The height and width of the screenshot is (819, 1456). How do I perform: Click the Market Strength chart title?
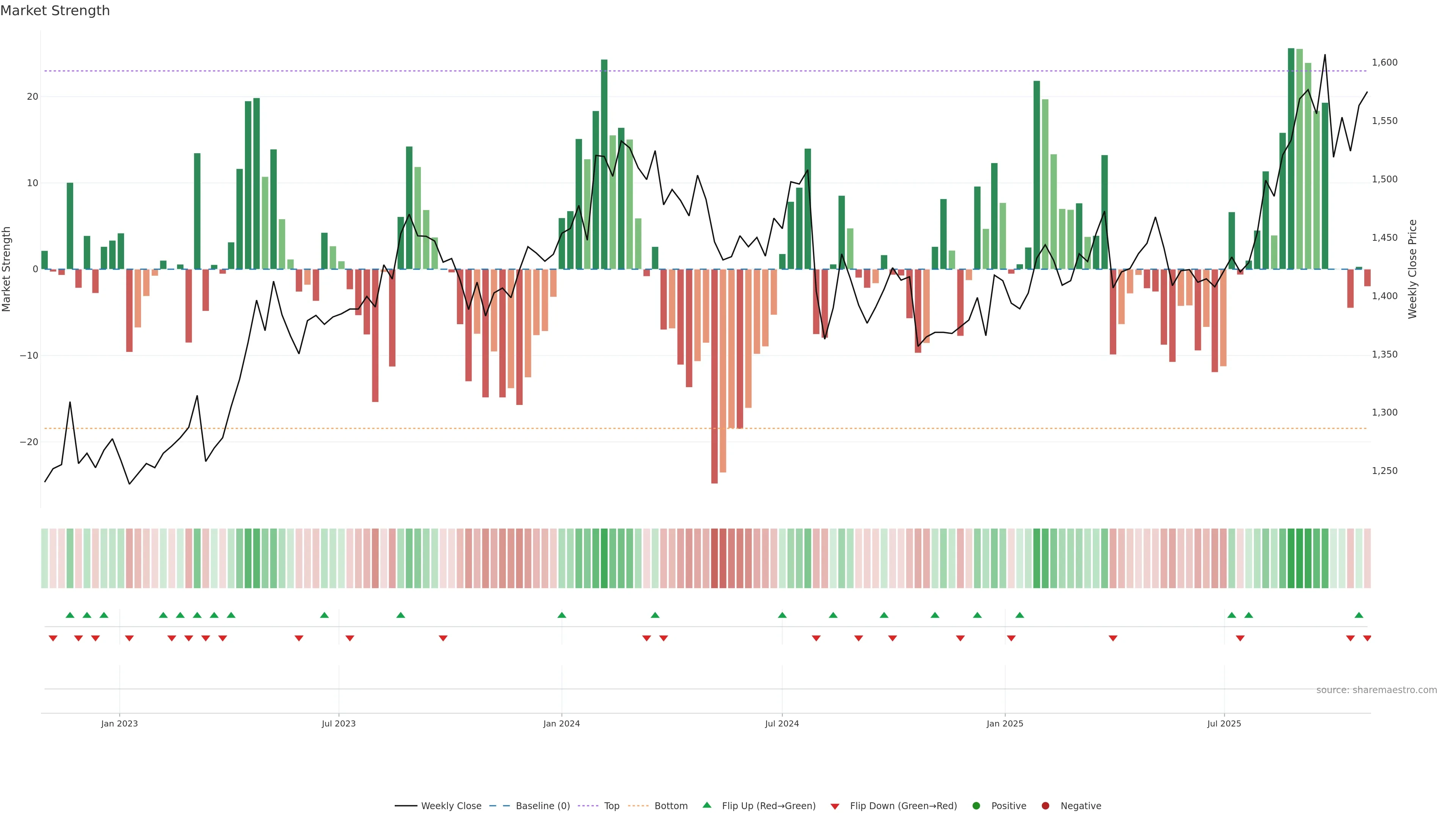click(55, 11)
